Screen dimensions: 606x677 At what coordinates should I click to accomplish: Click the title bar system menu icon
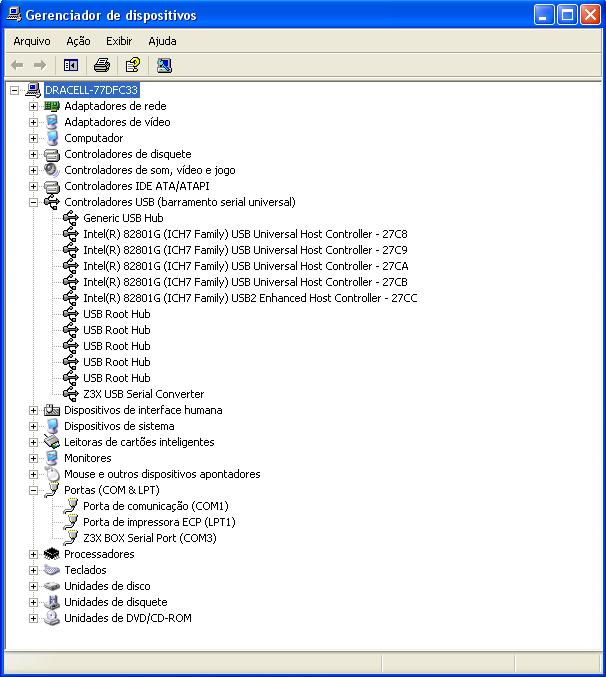coord(13,14)
